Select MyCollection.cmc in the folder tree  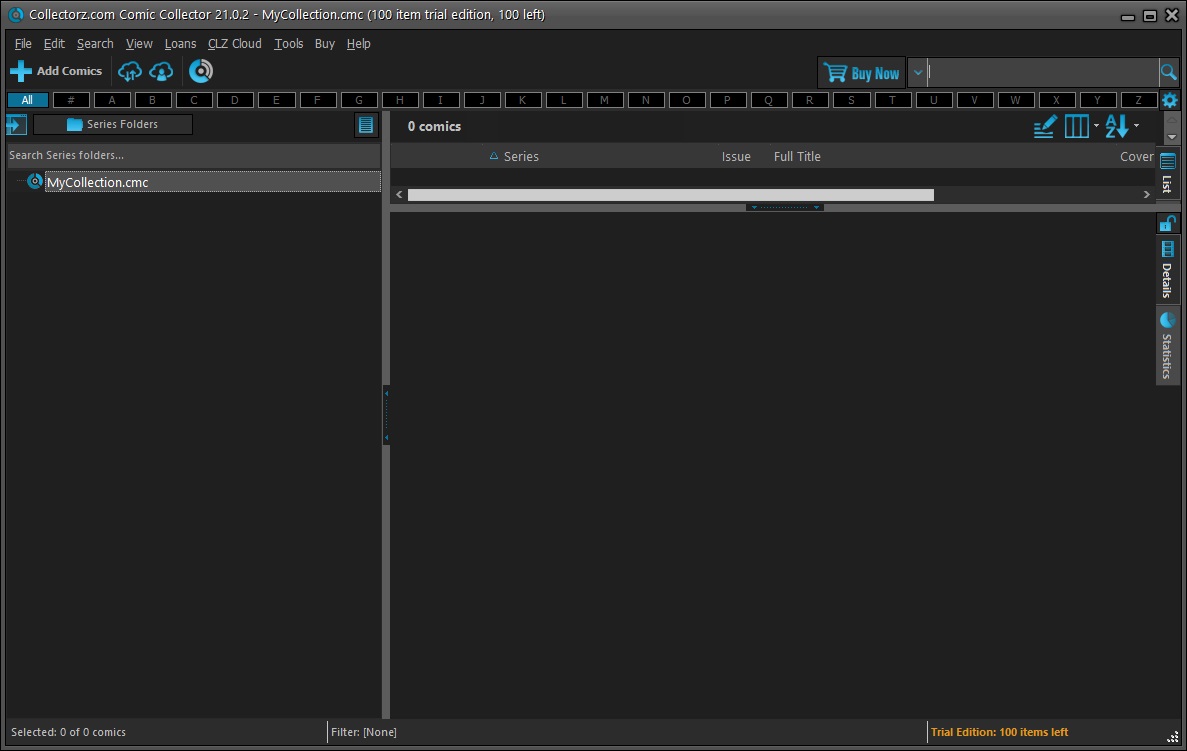tap(97, 182)
